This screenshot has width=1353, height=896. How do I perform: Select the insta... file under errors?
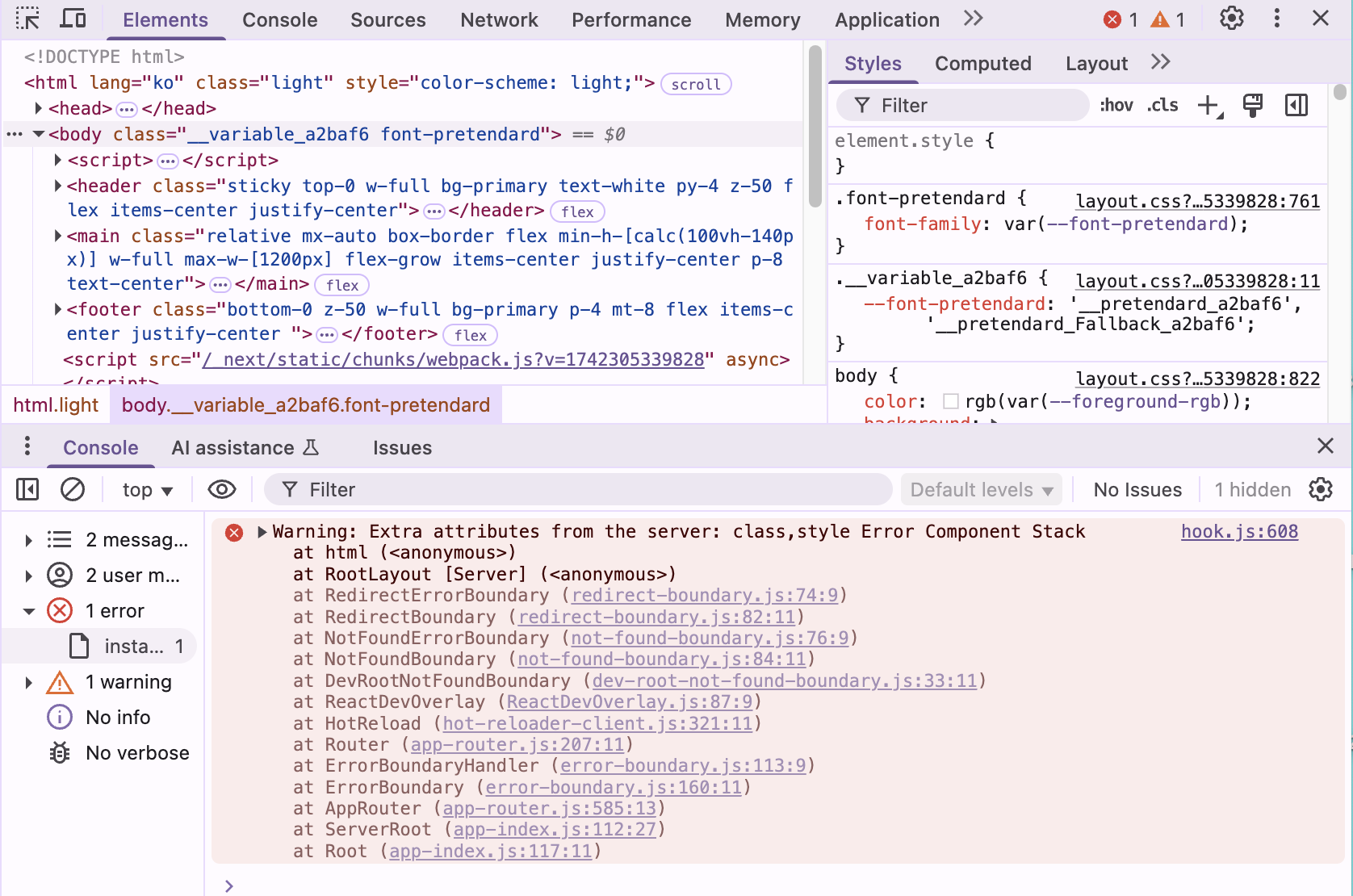click(x=100, y=647)
